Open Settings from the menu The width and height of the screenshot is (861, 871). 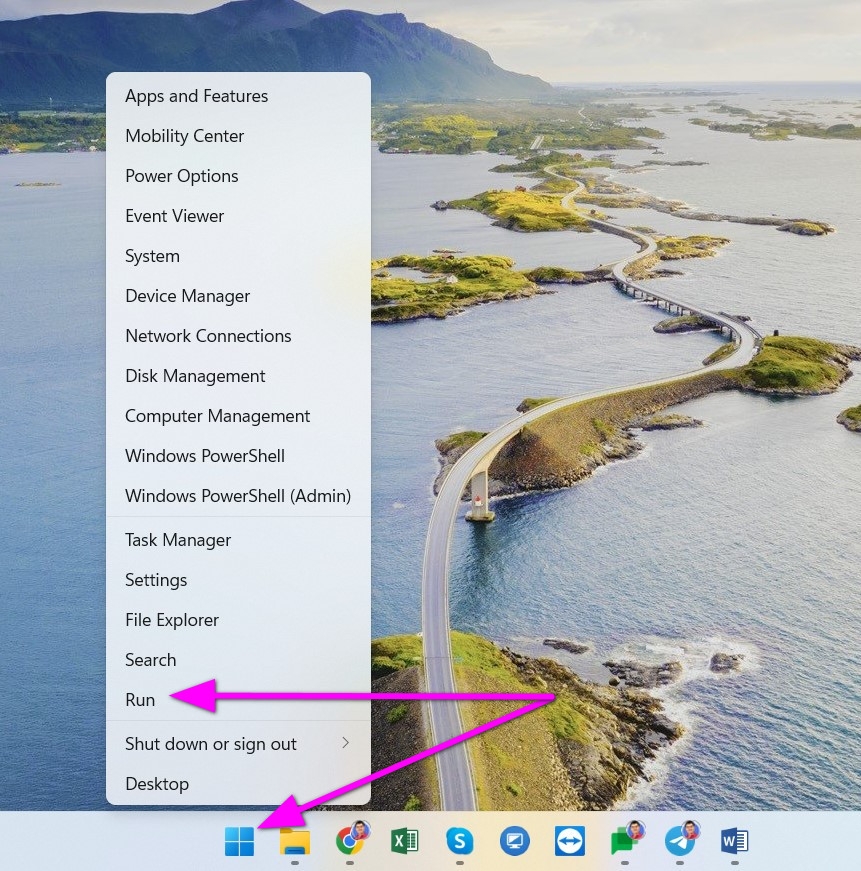(x=156, y=580)
